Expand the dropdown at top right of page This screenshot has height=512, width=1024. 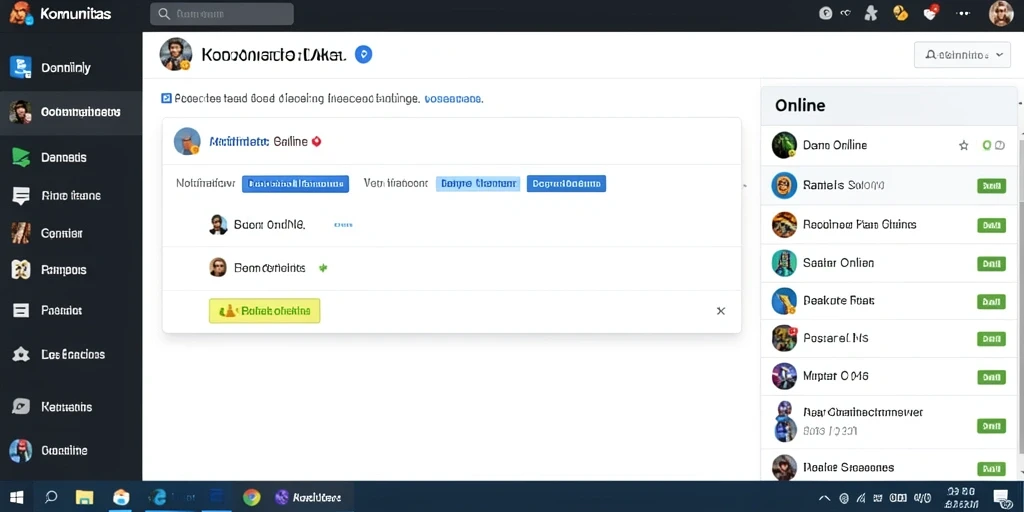[x=962, y=56]
